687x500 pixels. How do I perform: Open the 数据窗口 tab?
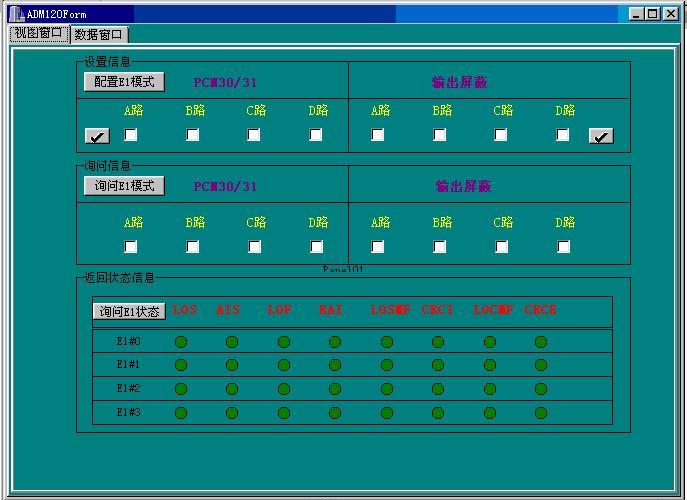100,34
